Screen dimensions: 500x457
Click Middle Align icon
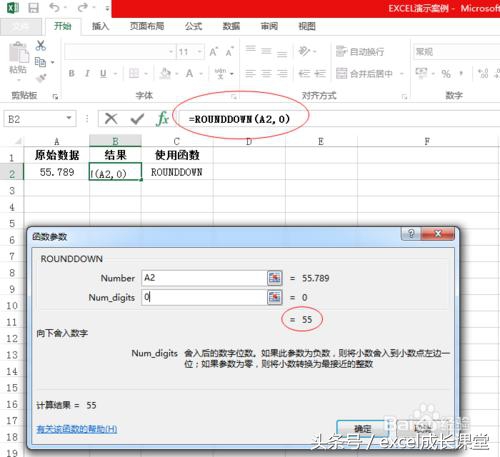(266, 51)
